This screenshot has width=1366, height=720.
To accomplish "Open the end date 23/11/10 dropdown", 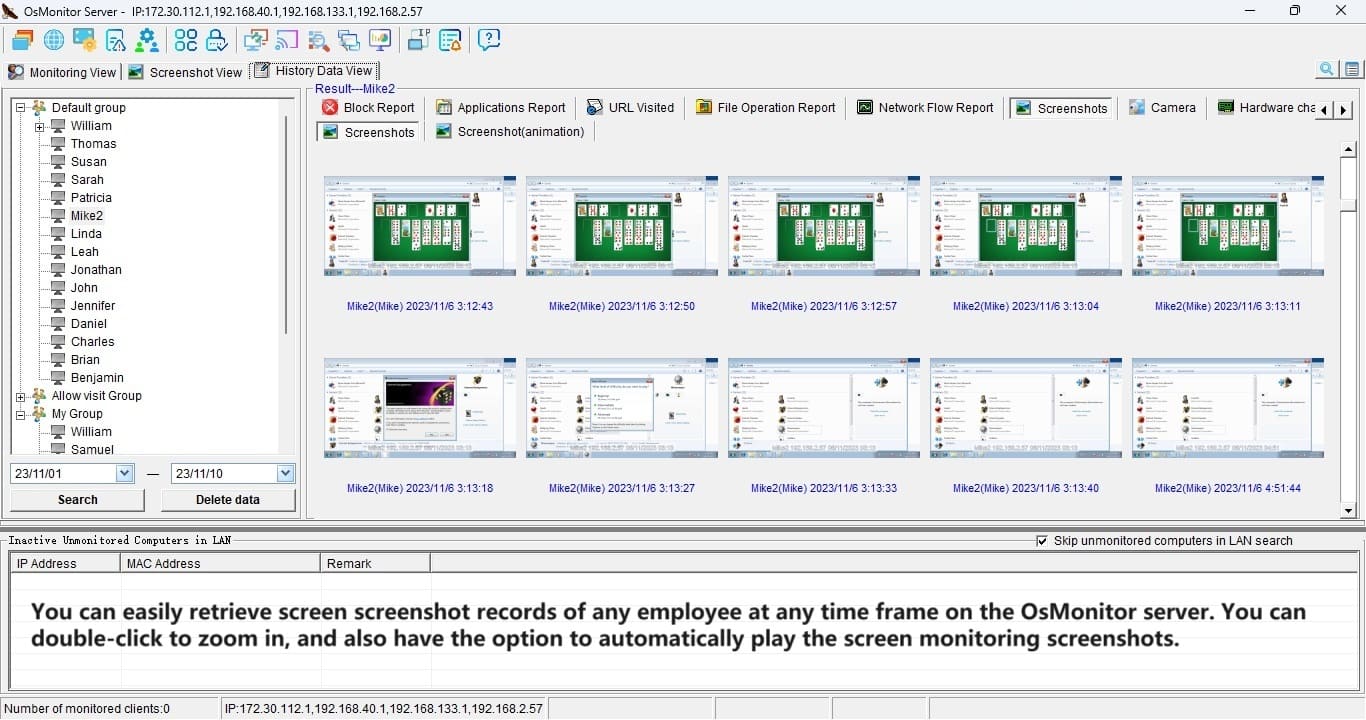I will (x=285, y=473).
